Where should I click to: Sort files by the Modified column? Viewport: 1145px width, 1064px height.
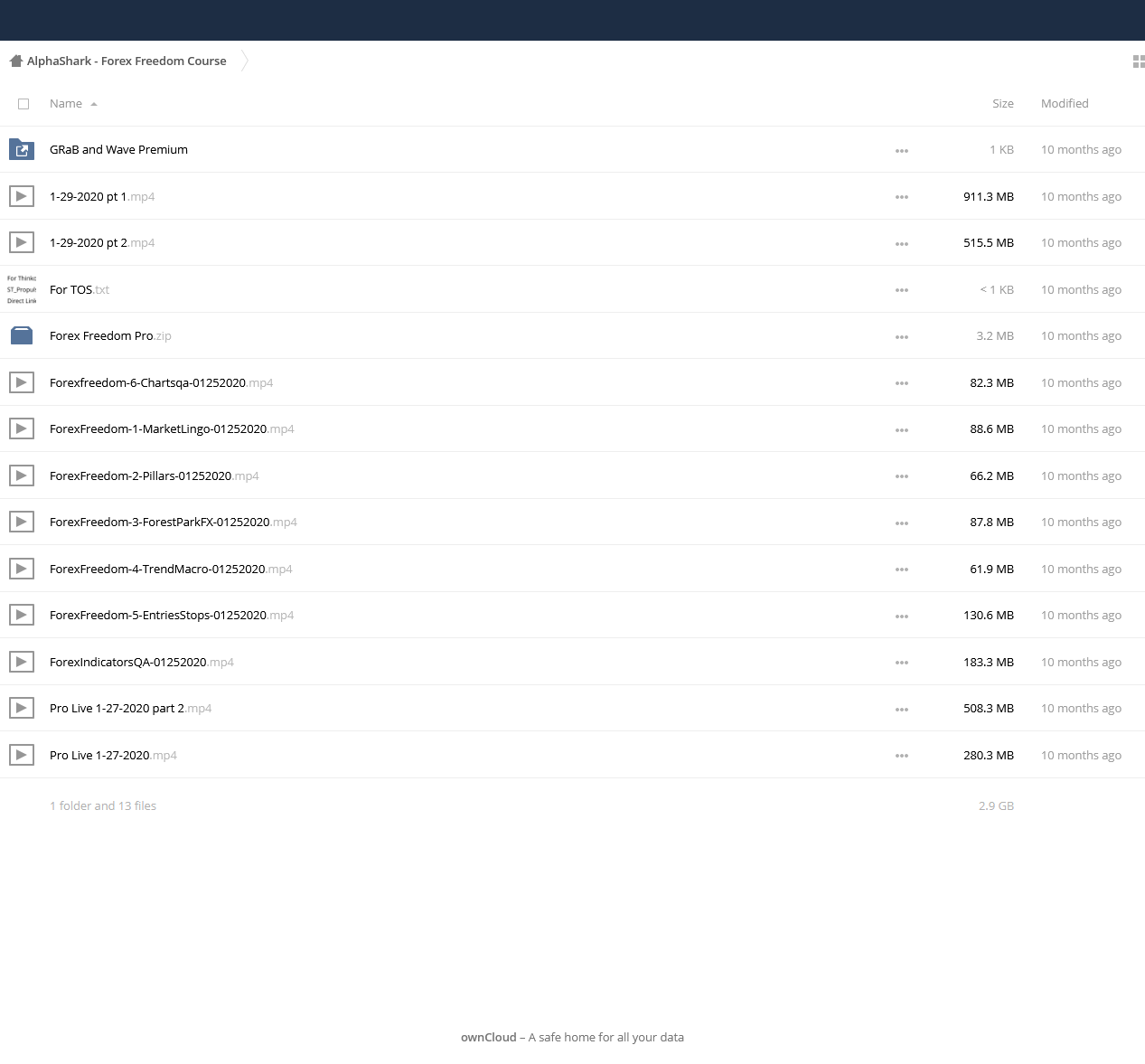coord(1065,104)
